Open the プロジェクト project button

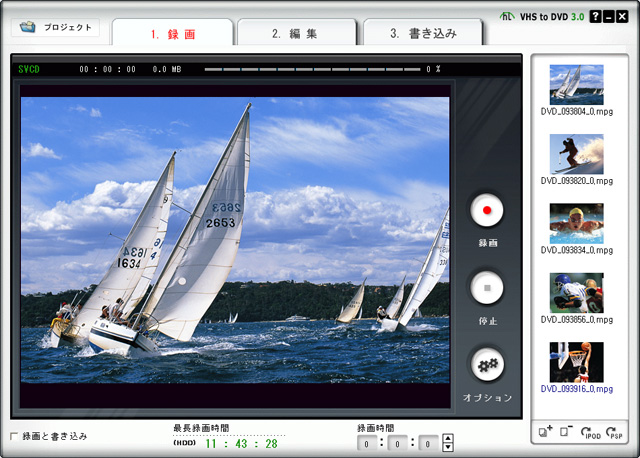tap(55, 27)
